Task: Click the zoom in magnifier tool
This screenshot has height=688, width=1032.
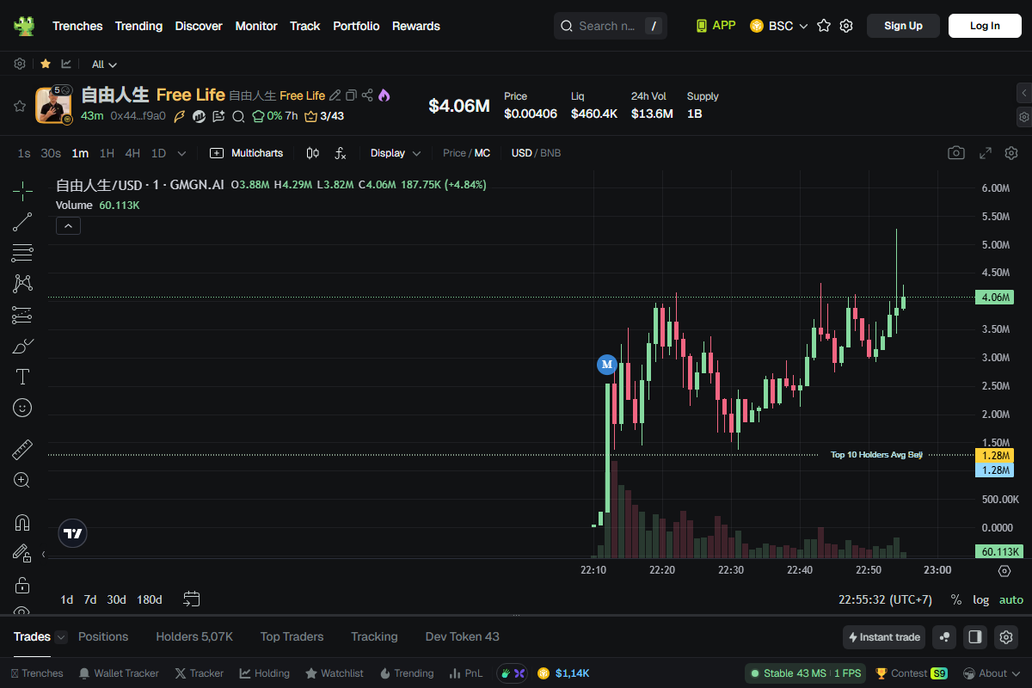Action: [22, 480]
